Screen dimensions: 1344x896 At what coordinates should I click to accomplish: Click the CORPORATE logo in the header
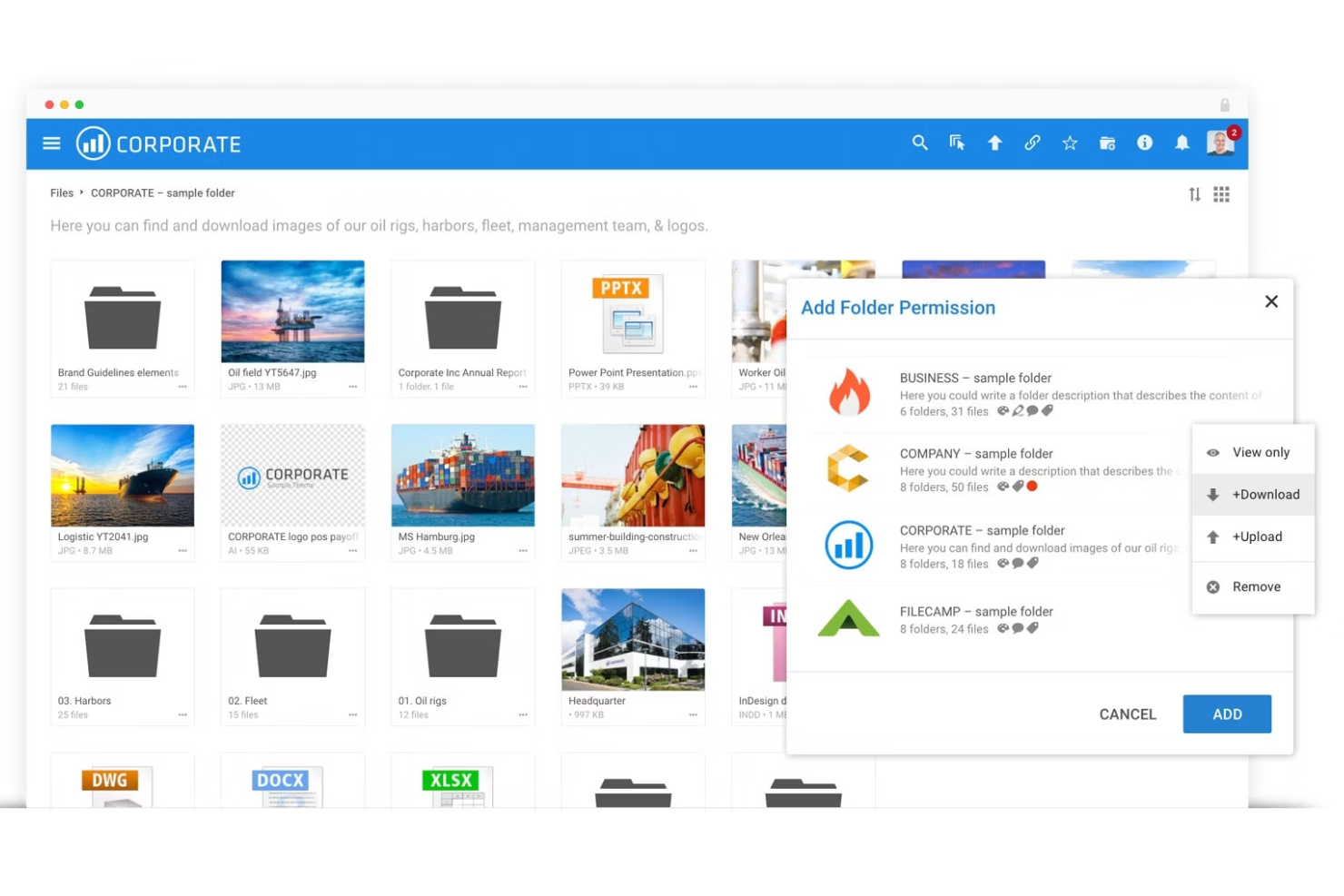coord(159,143)
